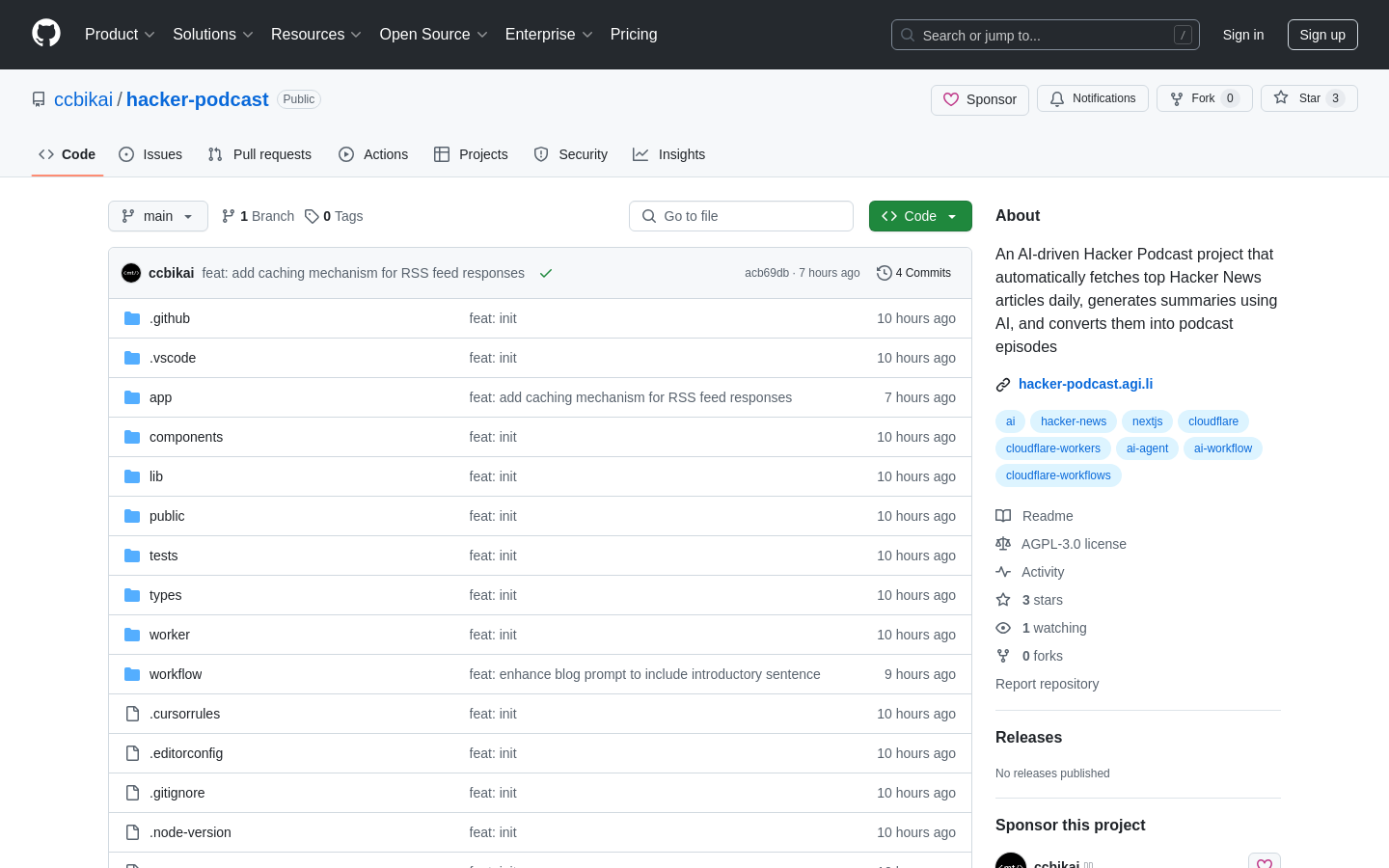Viewport: 1389px width, 868px height.
Task: Open the green Code dropdown button
Action: (920, 216)
